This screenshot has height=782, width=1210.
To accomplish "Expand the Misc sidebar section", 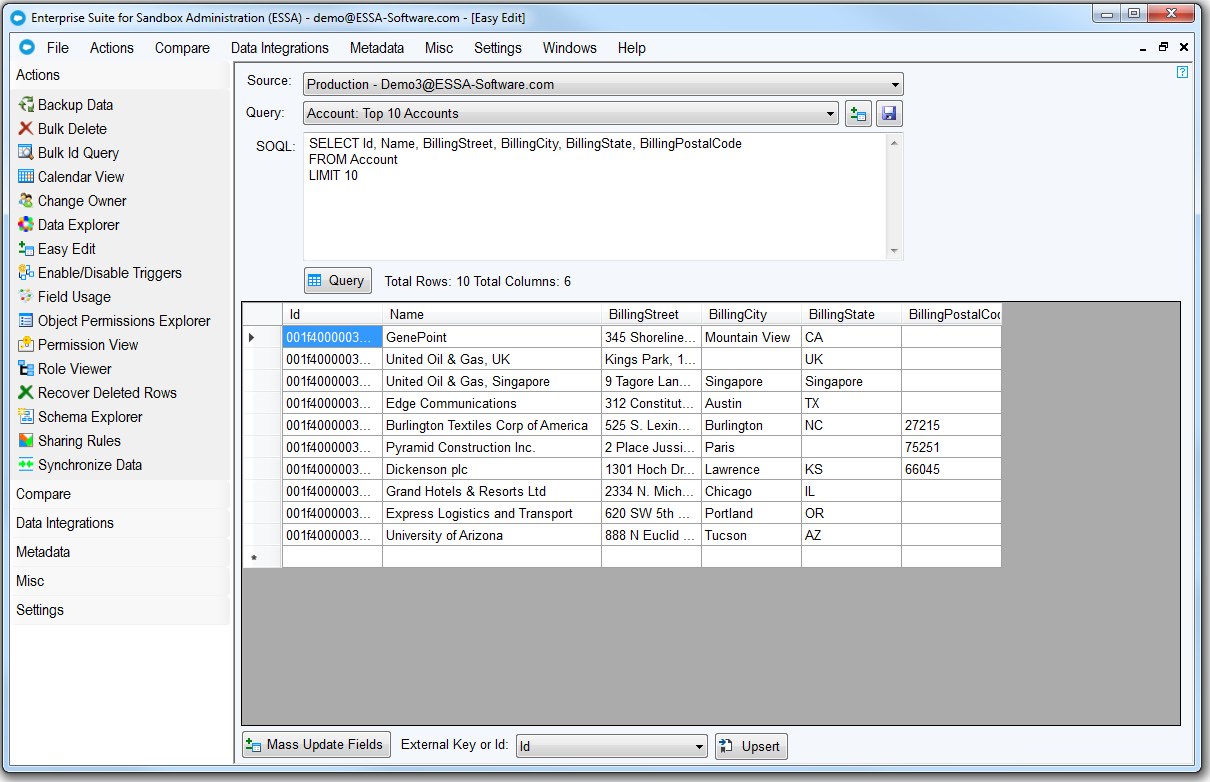I will [x=120, y=581].
